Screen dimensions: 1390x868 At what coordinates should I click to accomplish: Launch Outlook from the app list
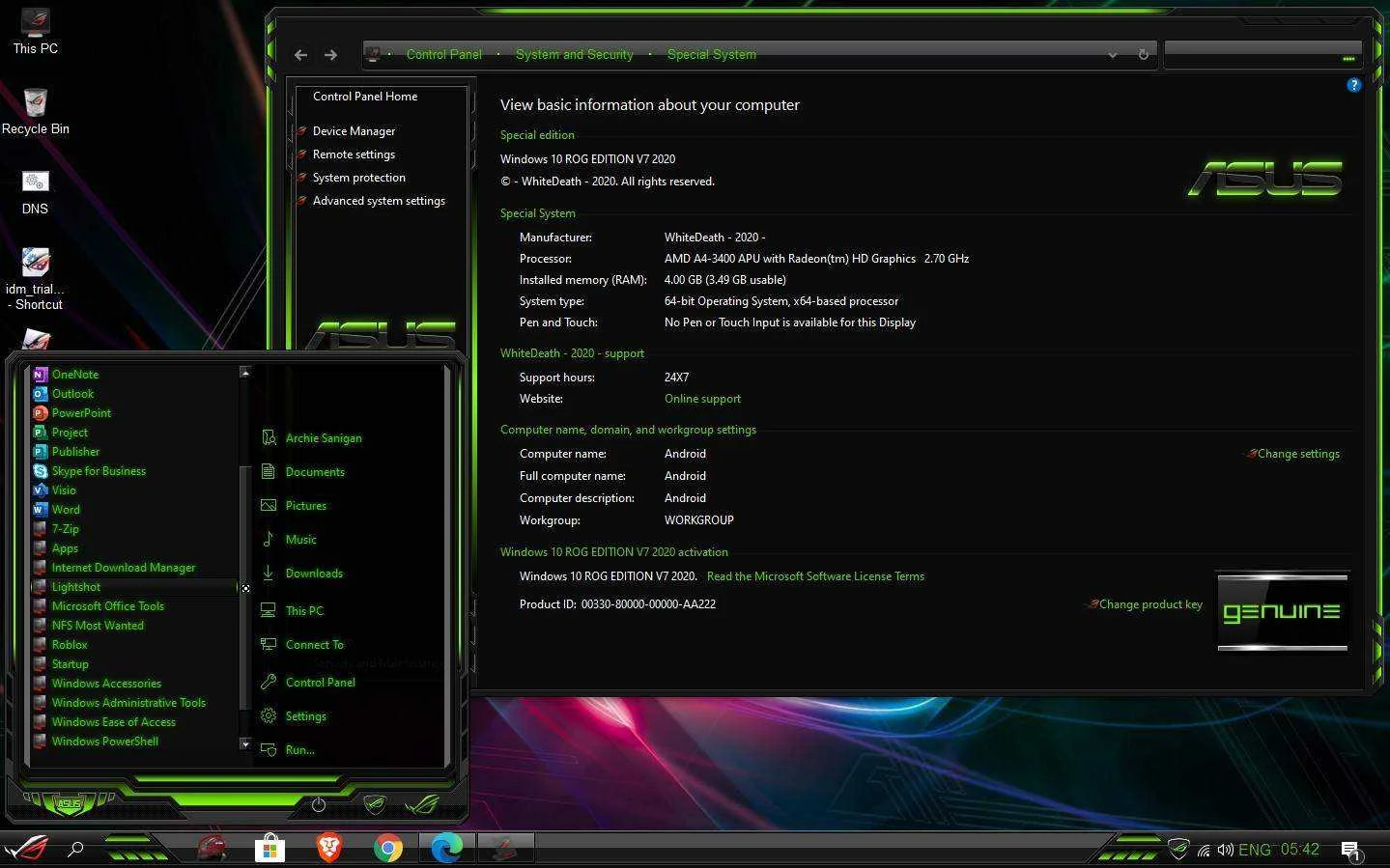(x=64, y=394)
